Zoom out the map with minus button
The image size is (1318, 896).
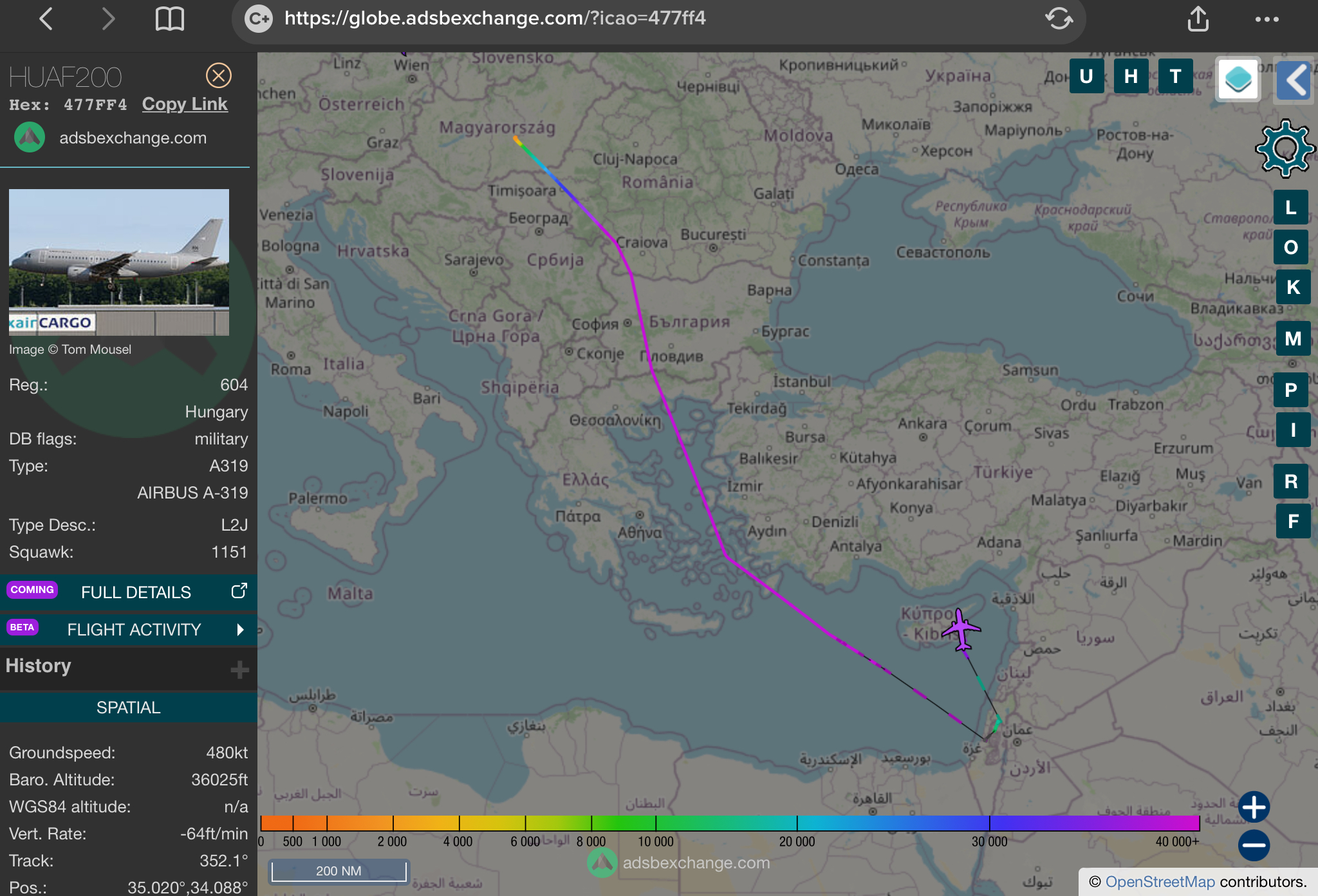1254,845
